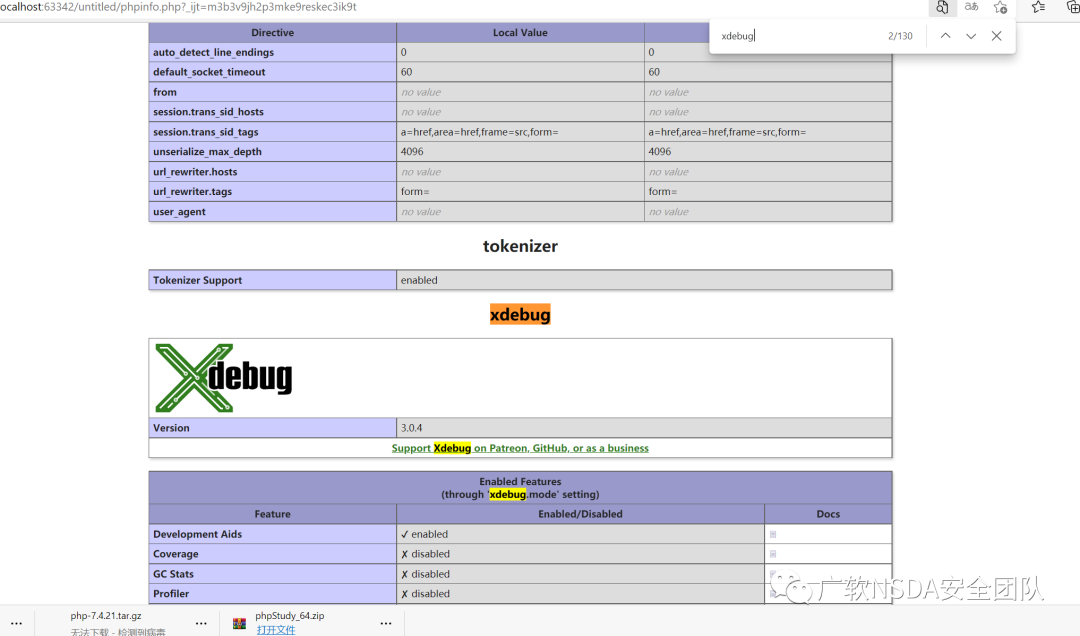Open the favorites list icon
The width and height of the screenshot is (1080, 636).
click(x=1038, y=8)
